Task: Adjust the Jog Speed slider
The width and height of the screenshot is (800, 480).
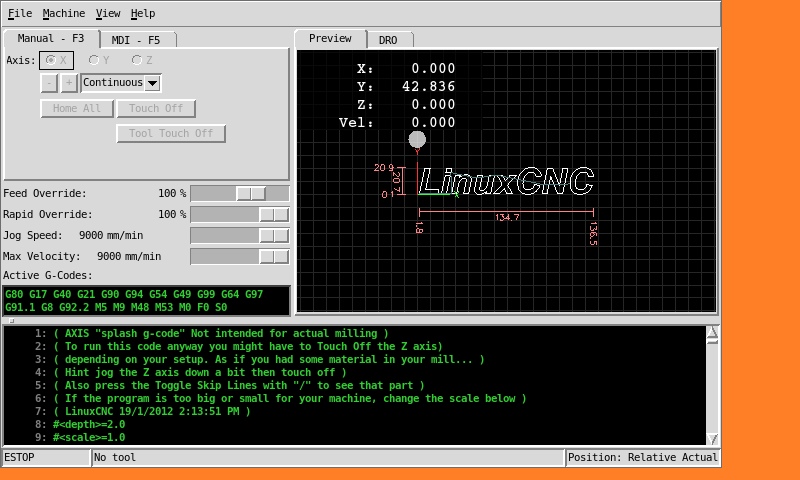Action: click(240, 235)
